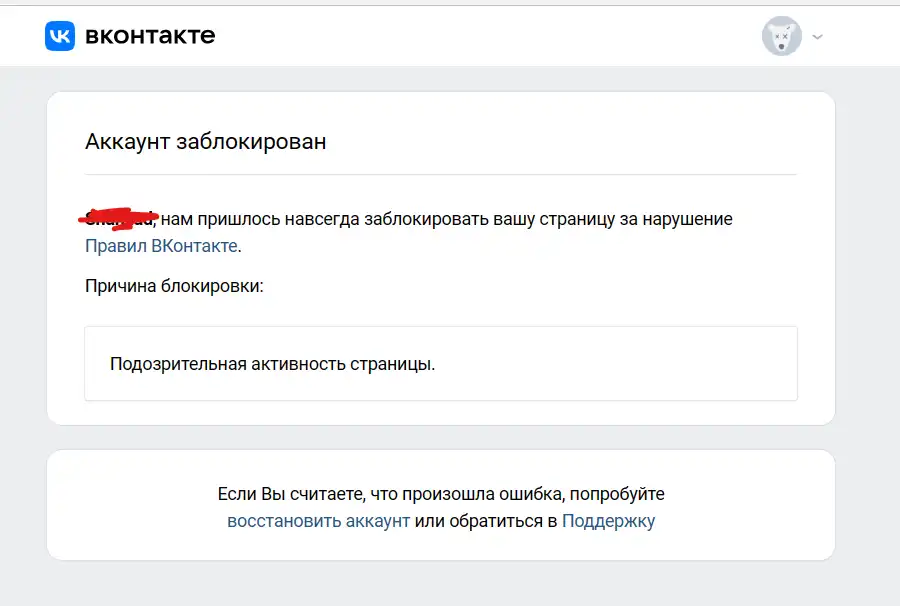Follow the восстановить аккаунт link
900x606 pixels.
[x=319, y=520]
